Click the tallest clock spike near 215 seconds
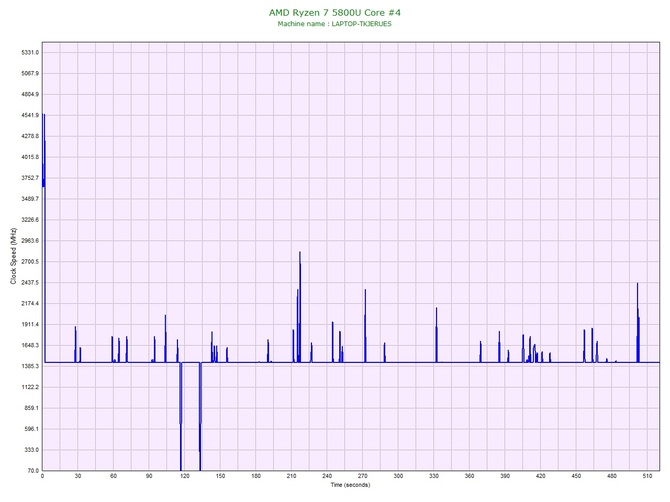Image resolution: width=670 pixels, height=502 pixels. point(300,305)
